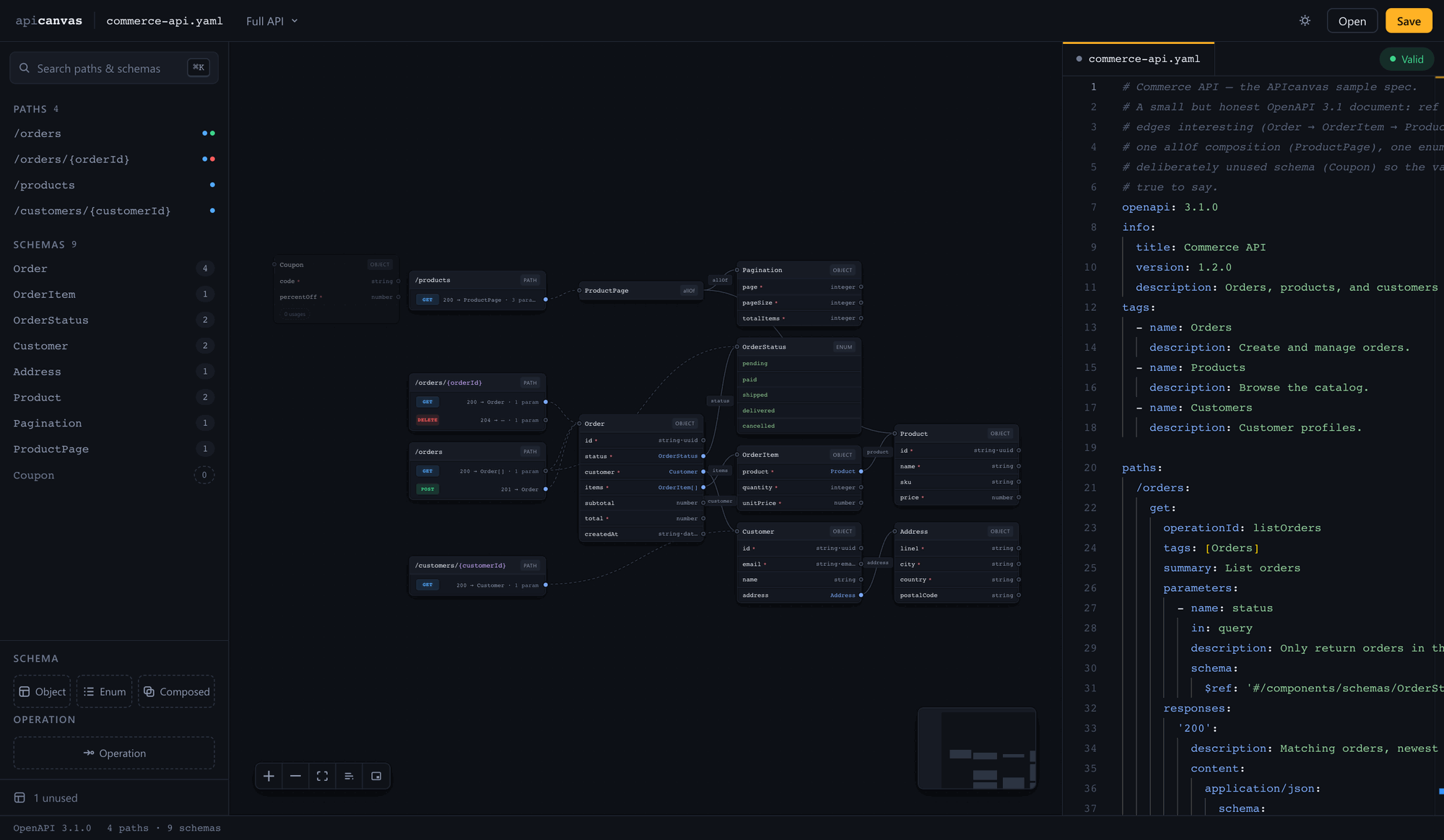Add an Enum schema
The width and height of the screenshot is (1444, 840).
(x=105, y=691)
